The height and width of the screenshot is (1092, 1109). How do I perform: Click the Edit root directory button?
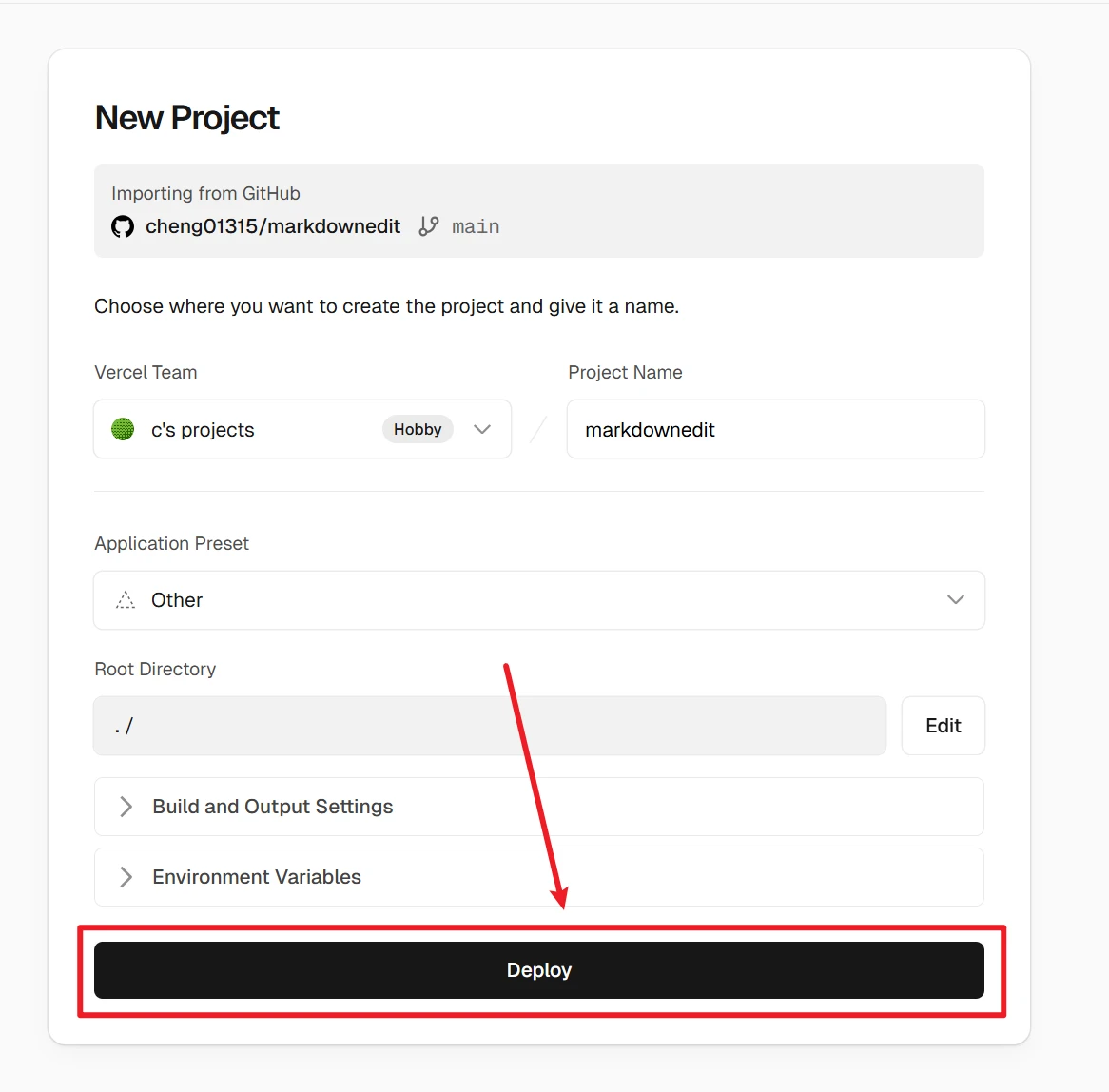pos(943,726)
